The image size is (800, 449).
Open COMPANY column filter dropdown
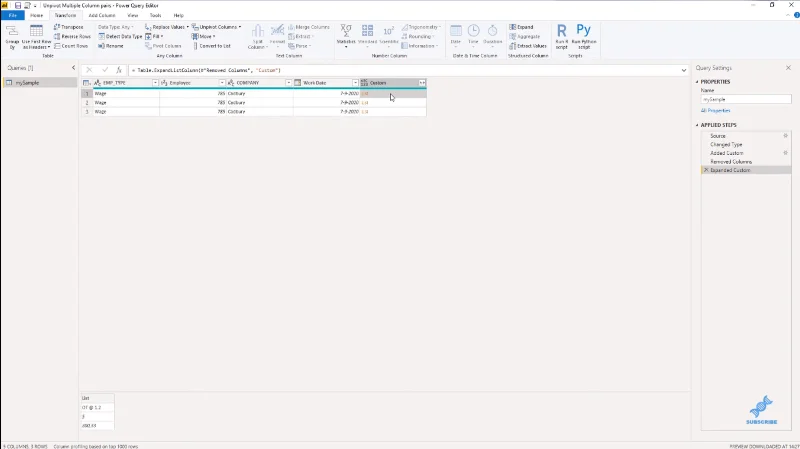tap(288, 83)
